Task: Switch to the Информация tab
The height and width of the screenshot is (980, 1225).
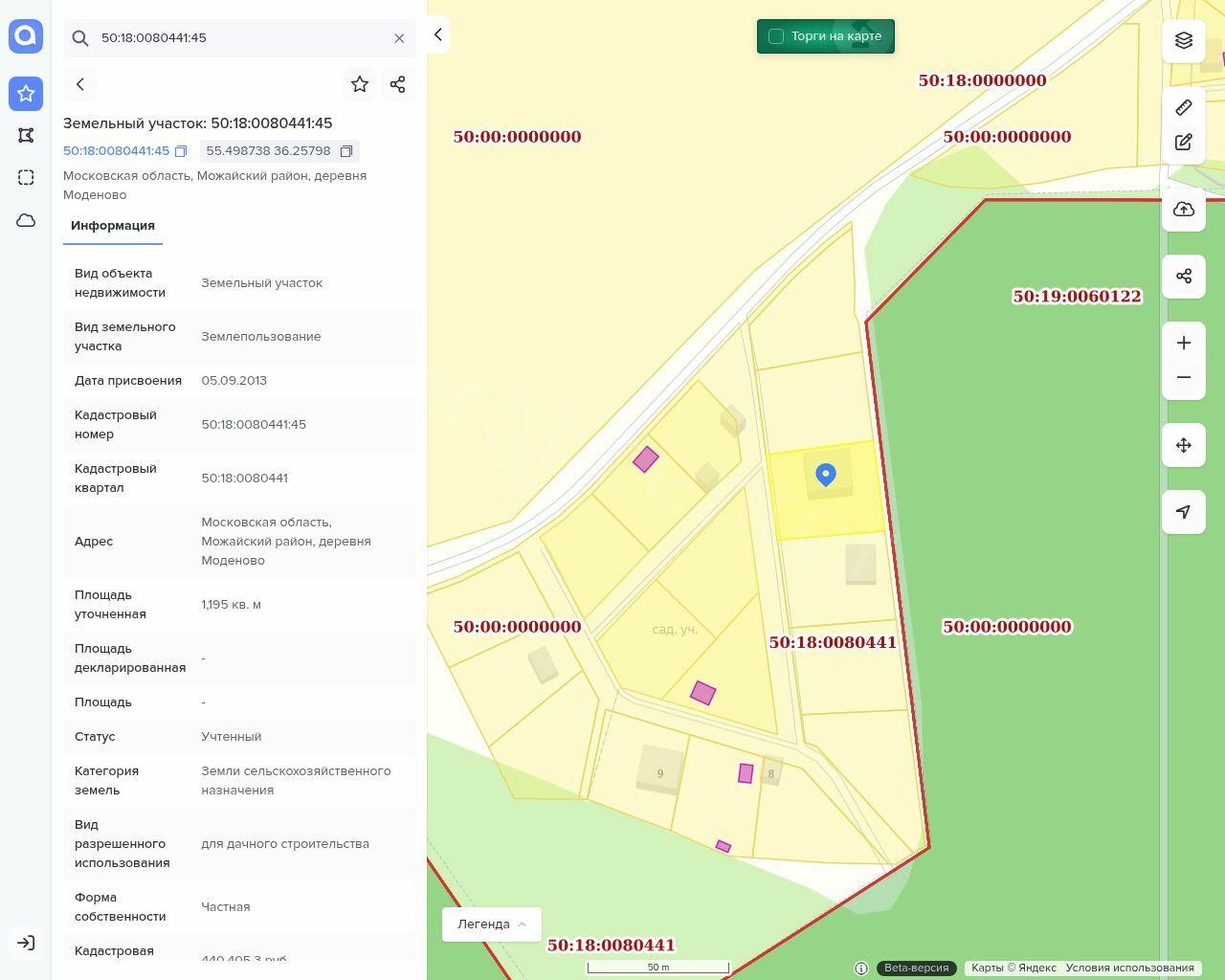Action: click(x=113, y=226)
